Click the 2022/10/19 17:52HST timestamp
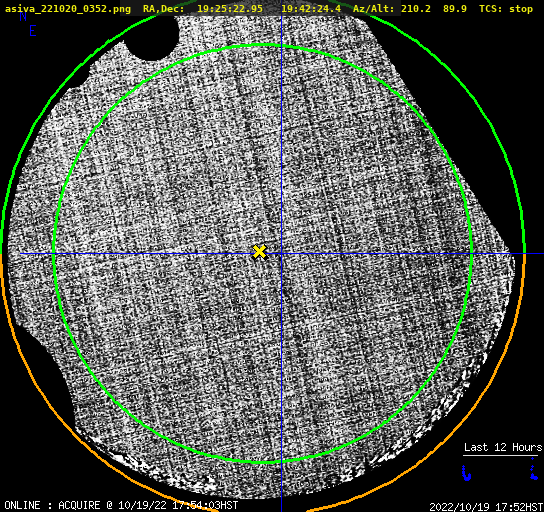Screen dimensions: 544x512 point(486,507)
